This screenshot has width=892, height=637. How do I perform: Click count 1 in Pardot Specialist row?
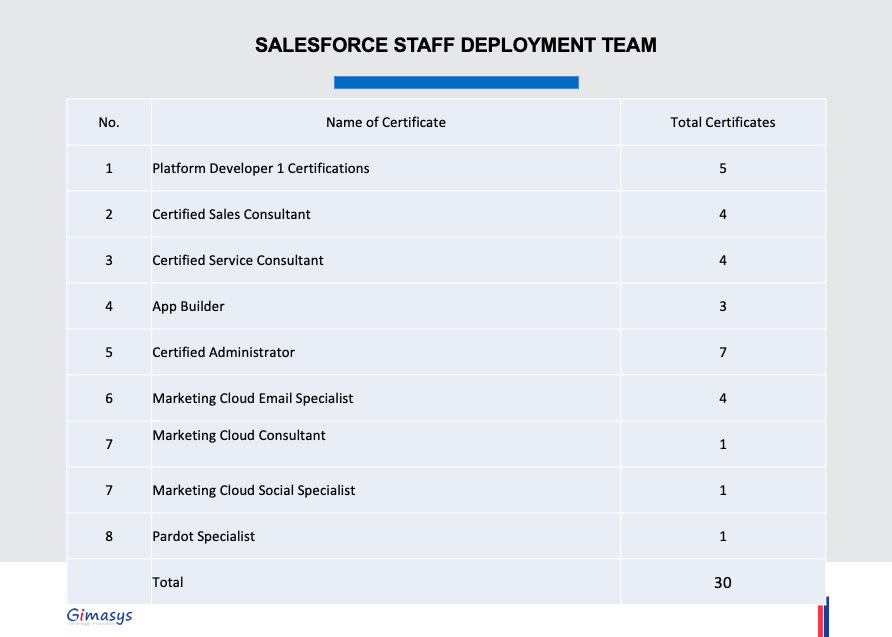tap(722, 536)
